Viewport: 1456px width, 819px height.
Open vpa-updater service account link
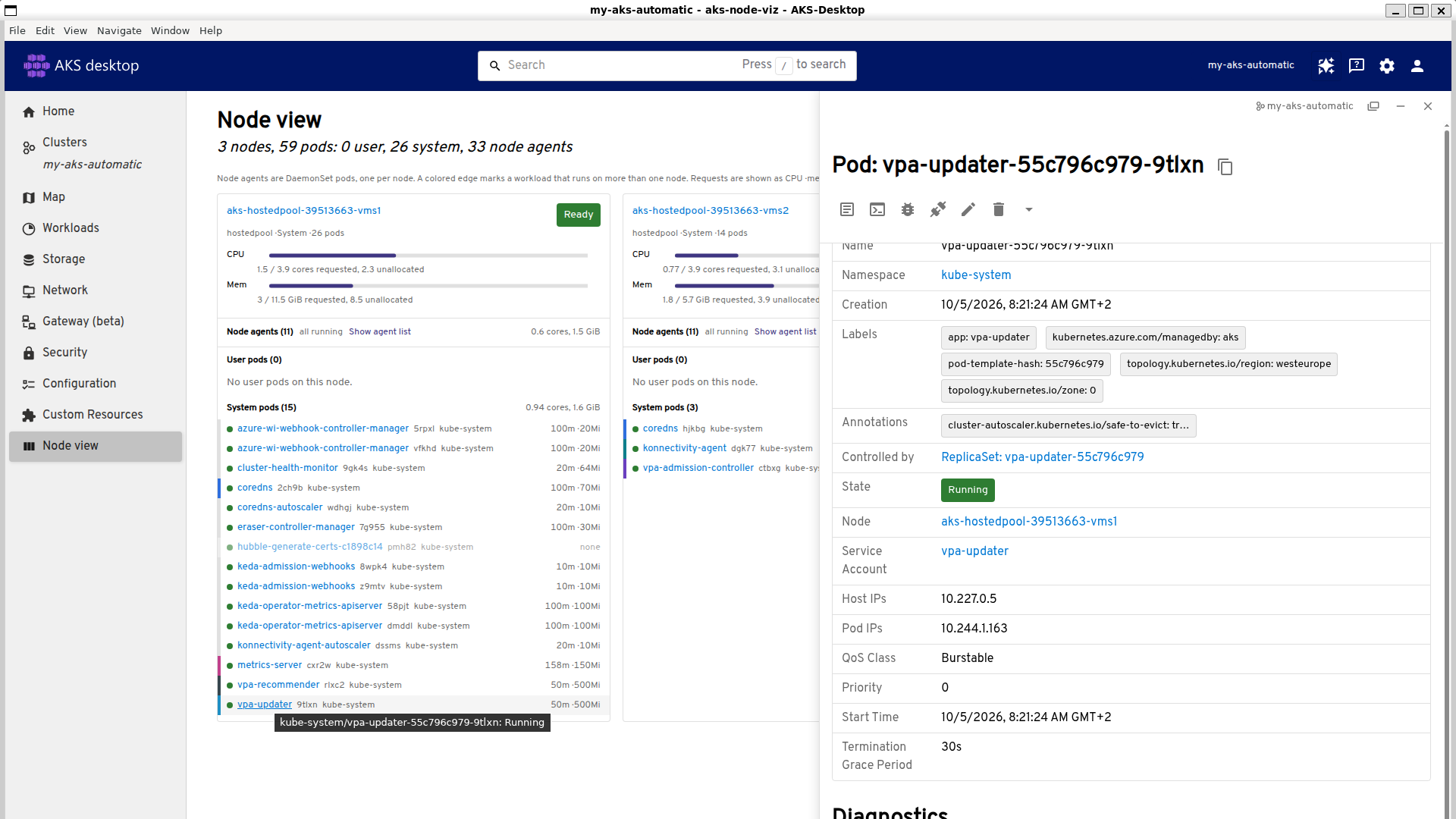tap(974, 551)
